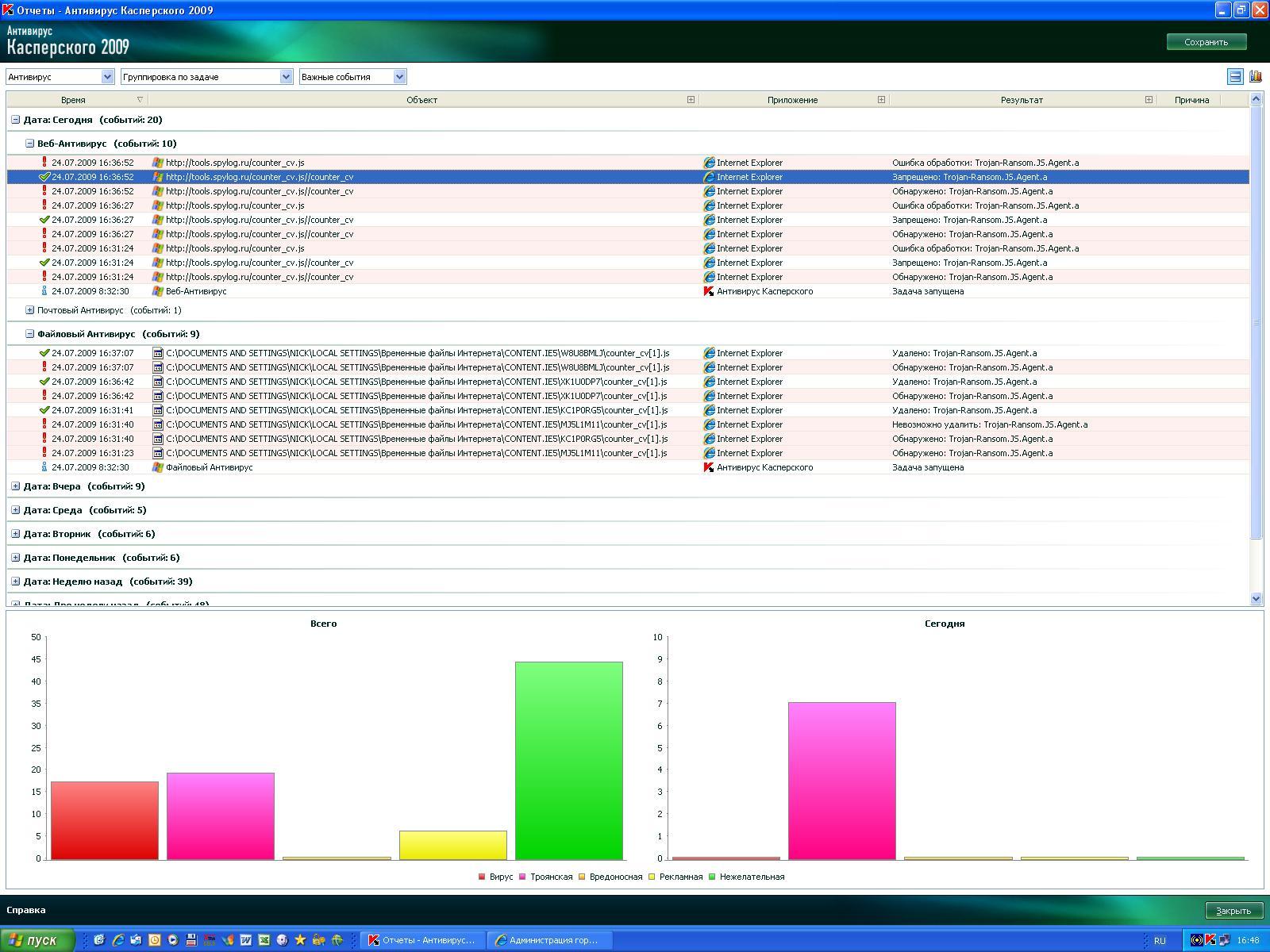
Task: Click script file icon of 16:31:41 row
Action: click(x=158, y=410)
